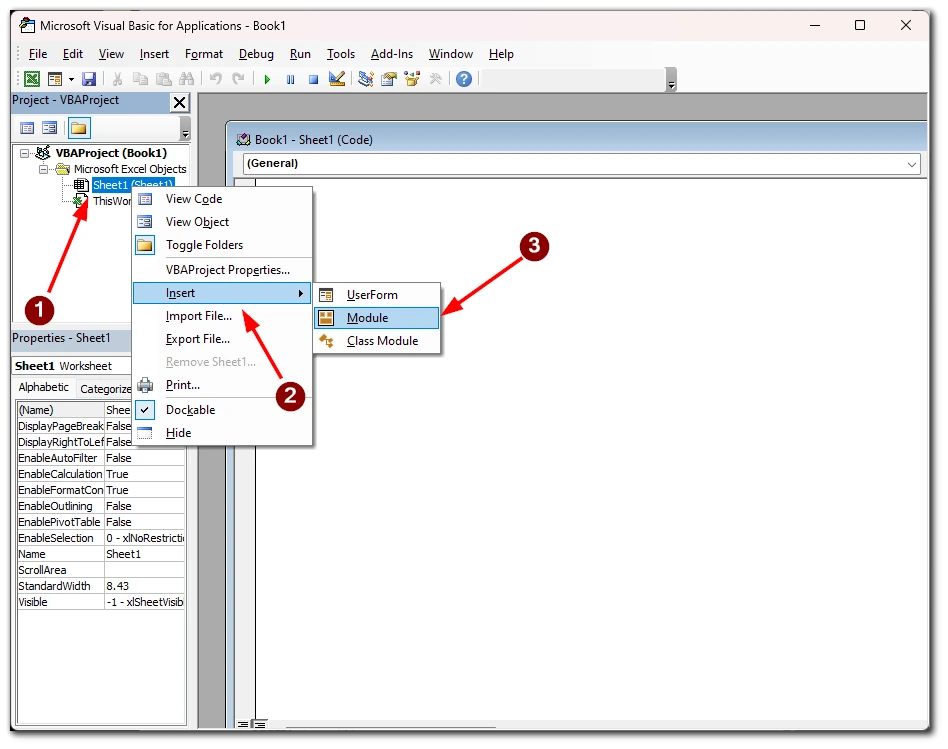Click Full Module View icon at code window bottom
Viewport: 948px width, 749px height.
[259, 724]
